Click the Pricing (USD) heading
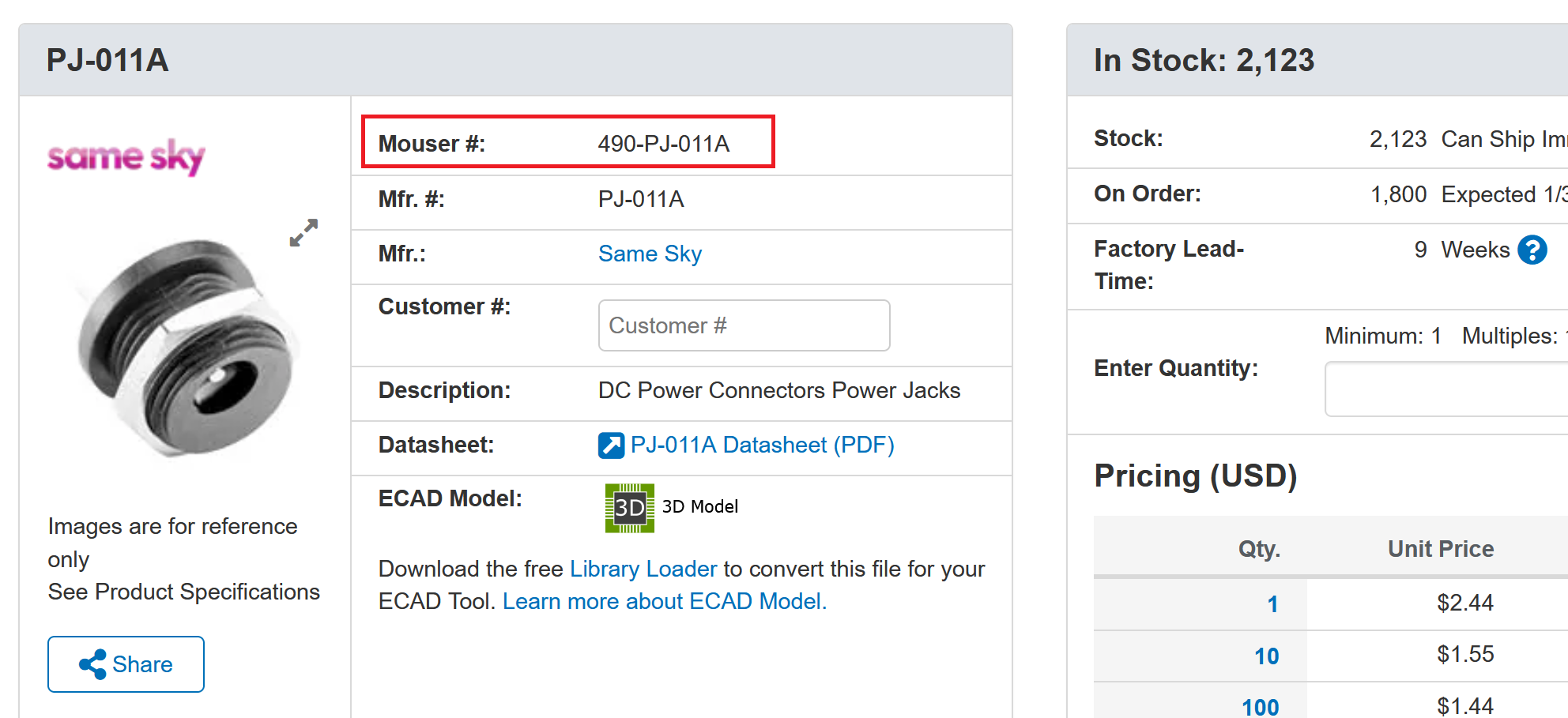This screenshot has height=718, width=1568. [1195, 476]
